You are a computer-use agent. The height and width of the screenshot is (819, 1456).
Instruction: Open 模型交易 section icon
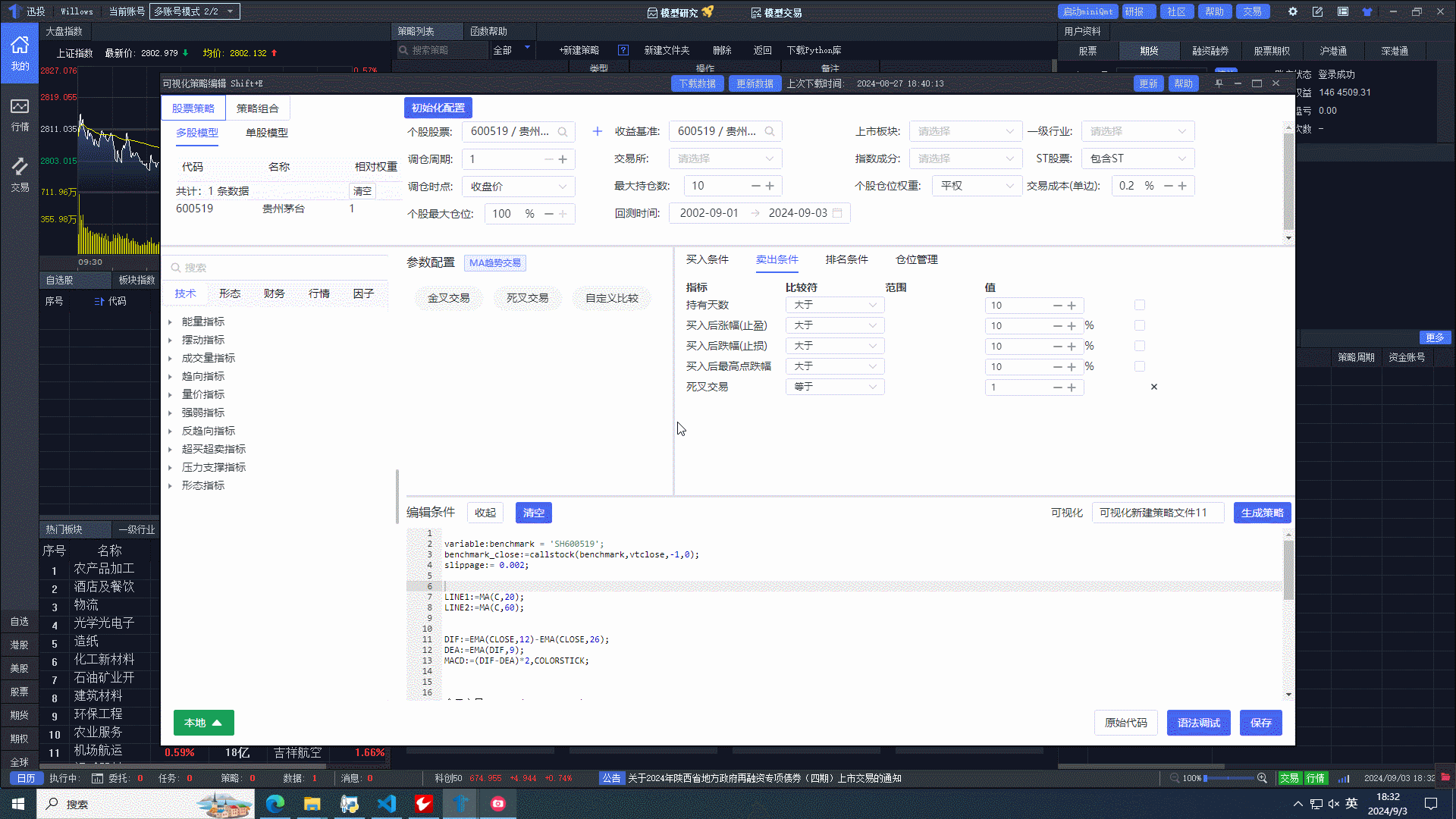click(756, 13)
